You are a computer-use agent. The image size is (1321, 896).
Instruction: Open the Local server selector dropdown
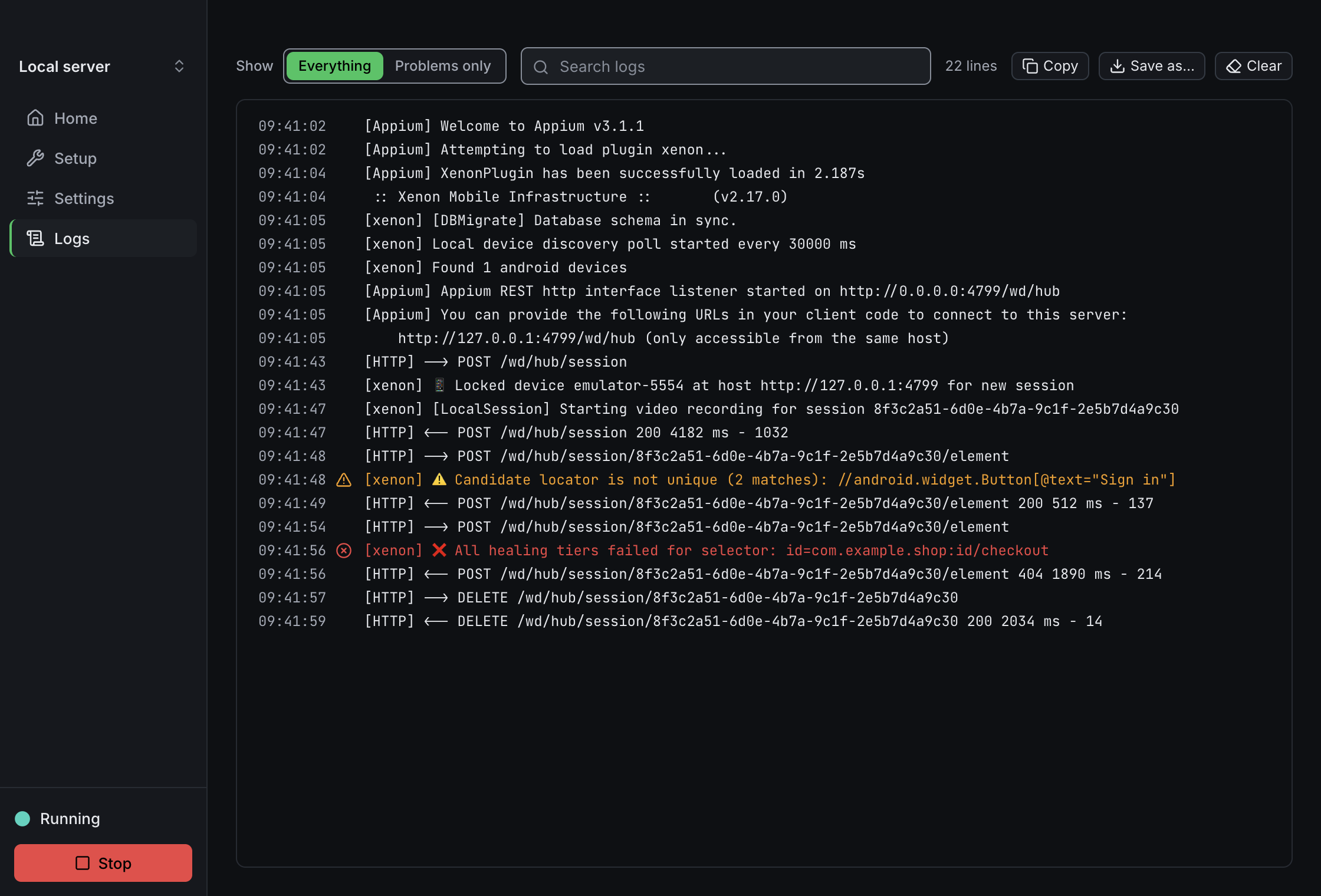[x=103, y=66]
